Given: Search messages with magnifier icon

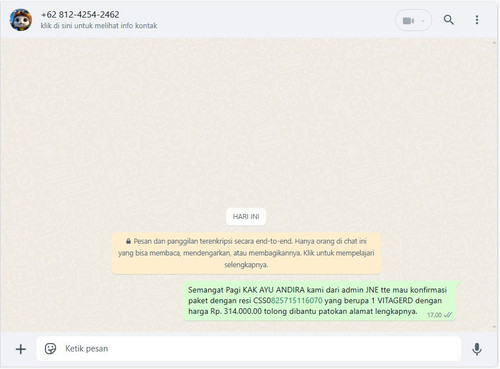Looking at the screenshot, I should tap(449, 20).
